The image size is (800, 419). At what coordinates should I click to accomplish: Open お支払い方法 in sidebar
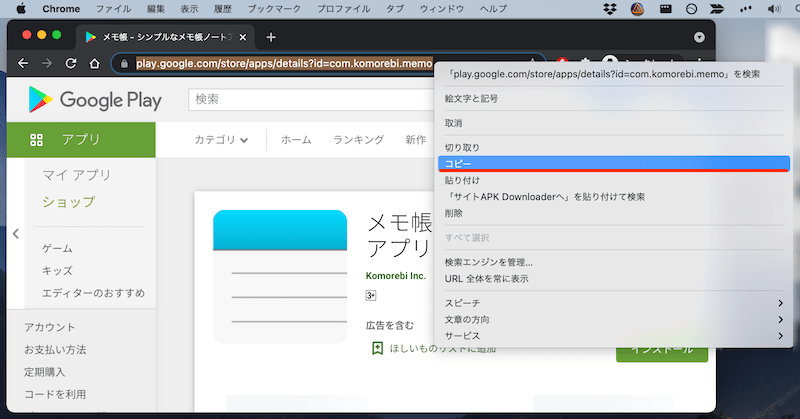tap(55, 350)
